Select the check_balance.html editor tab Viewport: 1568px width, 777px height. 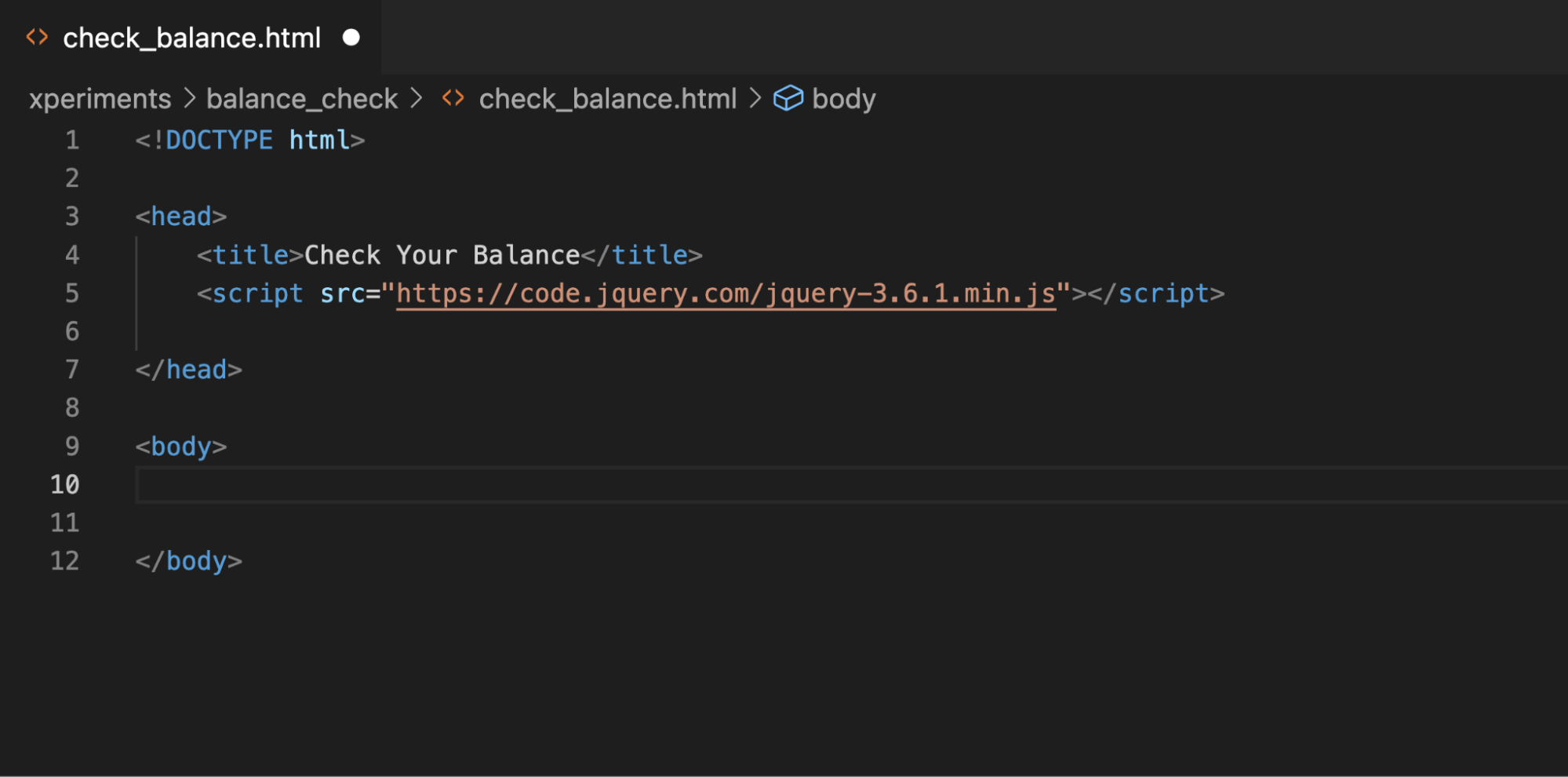point(191,38)
